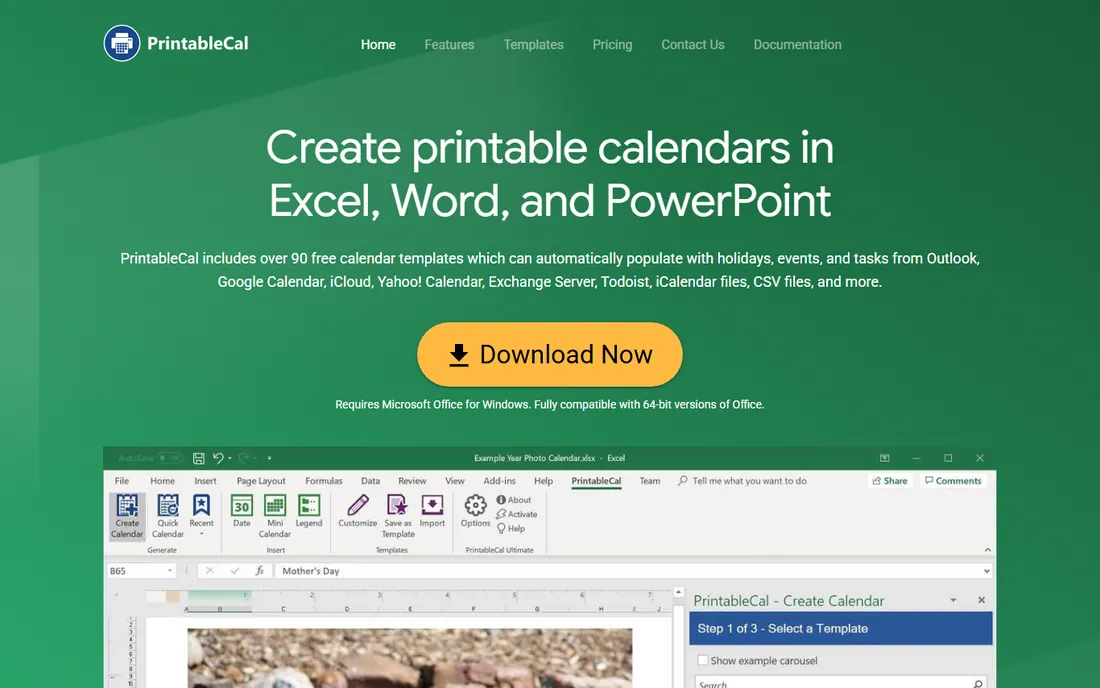Click the About item in ribbon
1100x688 pixels.
(514, 500)
